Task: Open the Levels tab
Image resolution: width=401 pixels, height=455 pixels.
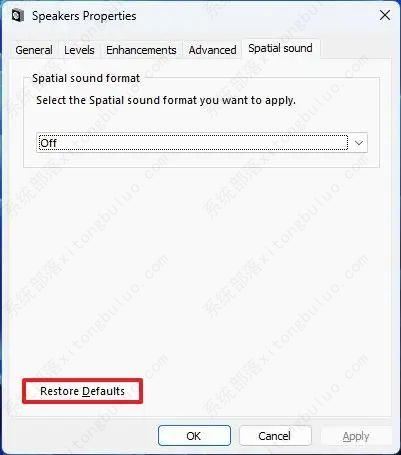Action: pos(79,50)
